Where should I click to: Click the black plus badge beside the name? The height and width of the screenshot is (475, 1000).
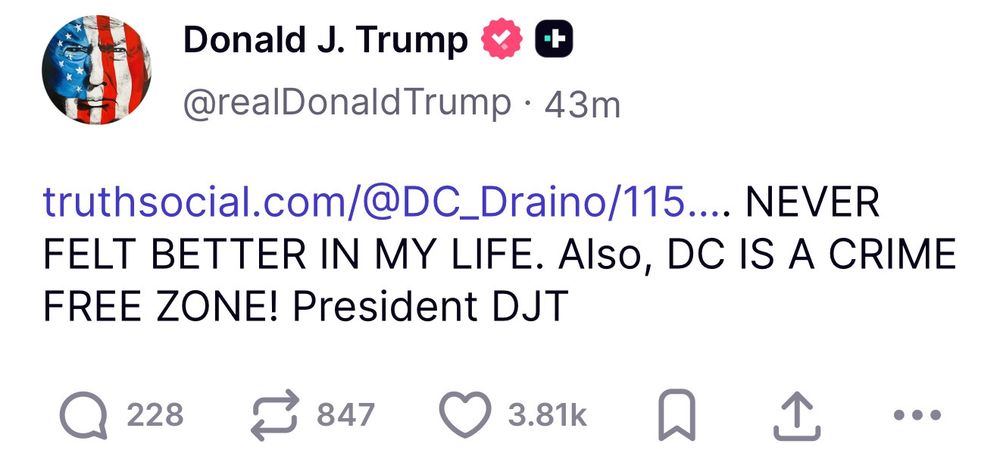pos(554,39)
